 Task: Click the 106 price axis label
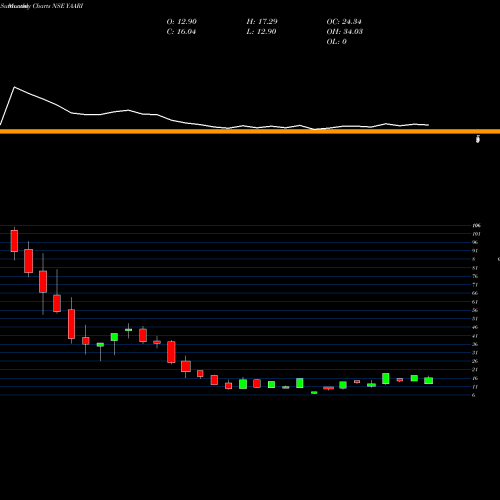(476, 226)
